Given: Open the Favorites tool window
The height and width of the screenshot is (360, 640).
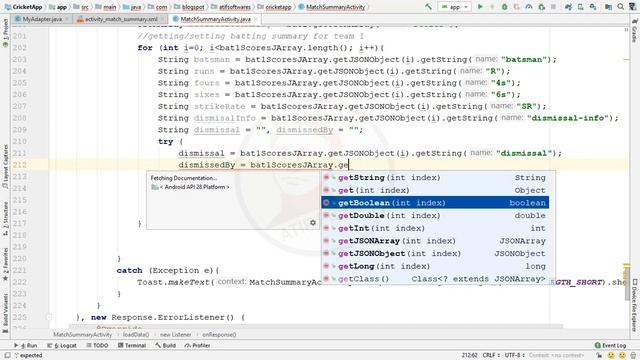Looking at the screenshot, I should (5, 264).
